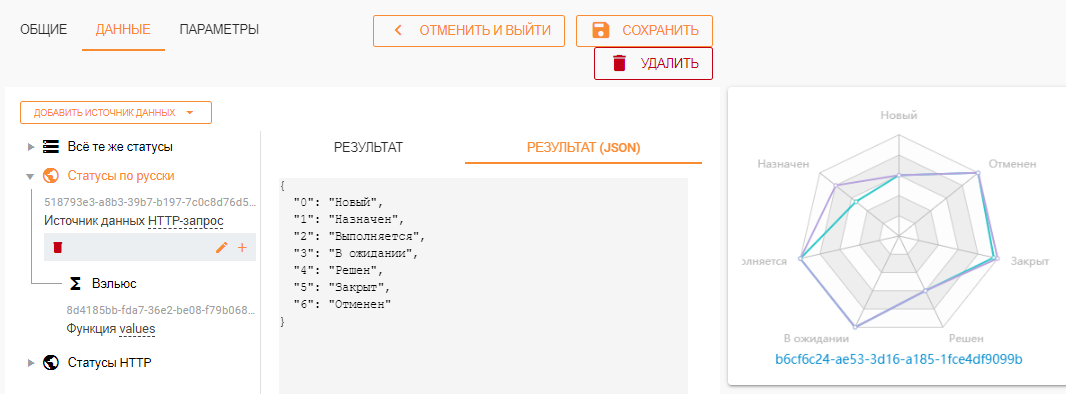Click the HTTP-запрос source type link

click(186, 221)
